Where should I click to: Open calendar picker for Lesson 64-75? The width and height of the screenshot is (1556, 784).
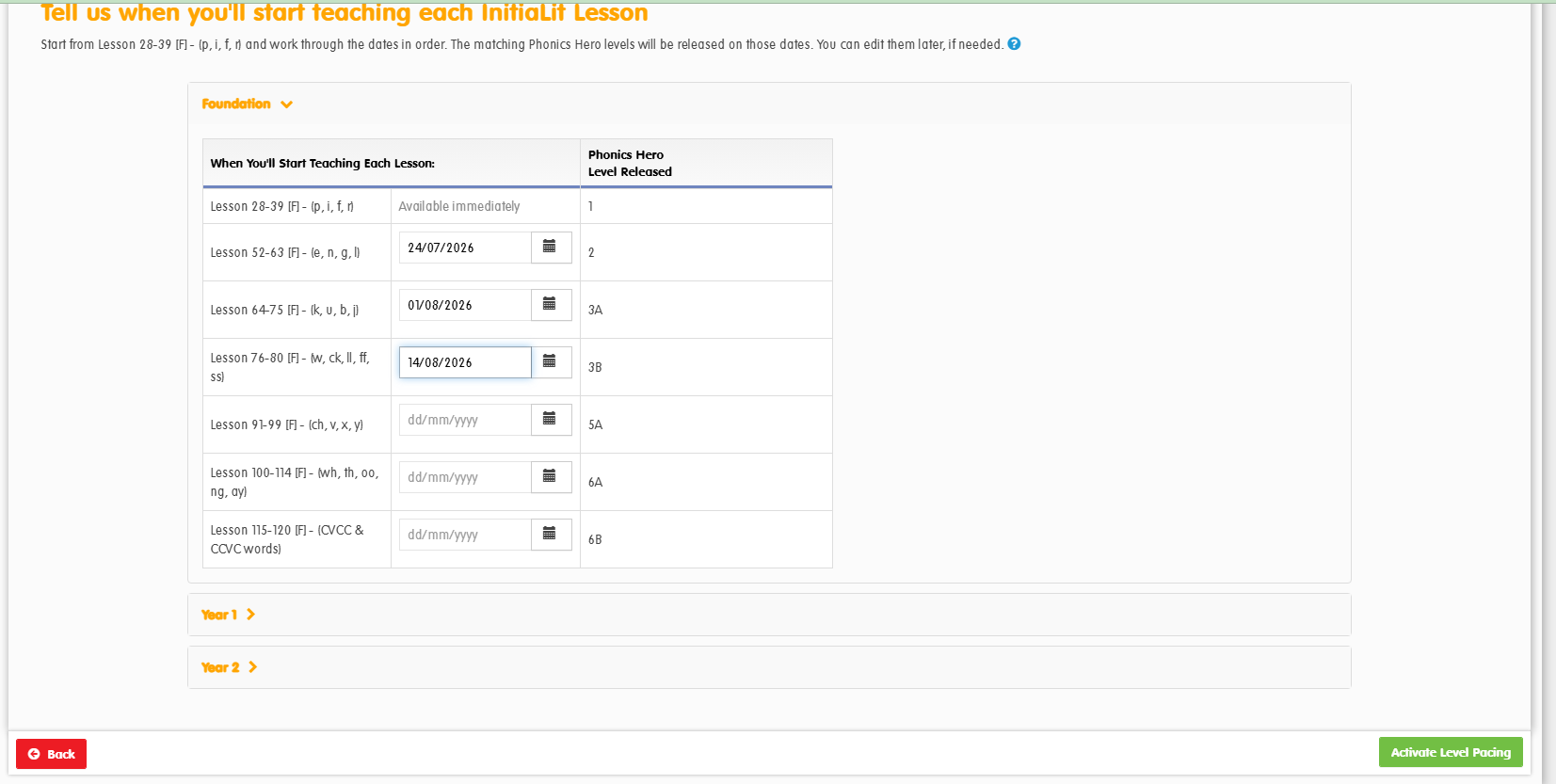coord(551,305)
